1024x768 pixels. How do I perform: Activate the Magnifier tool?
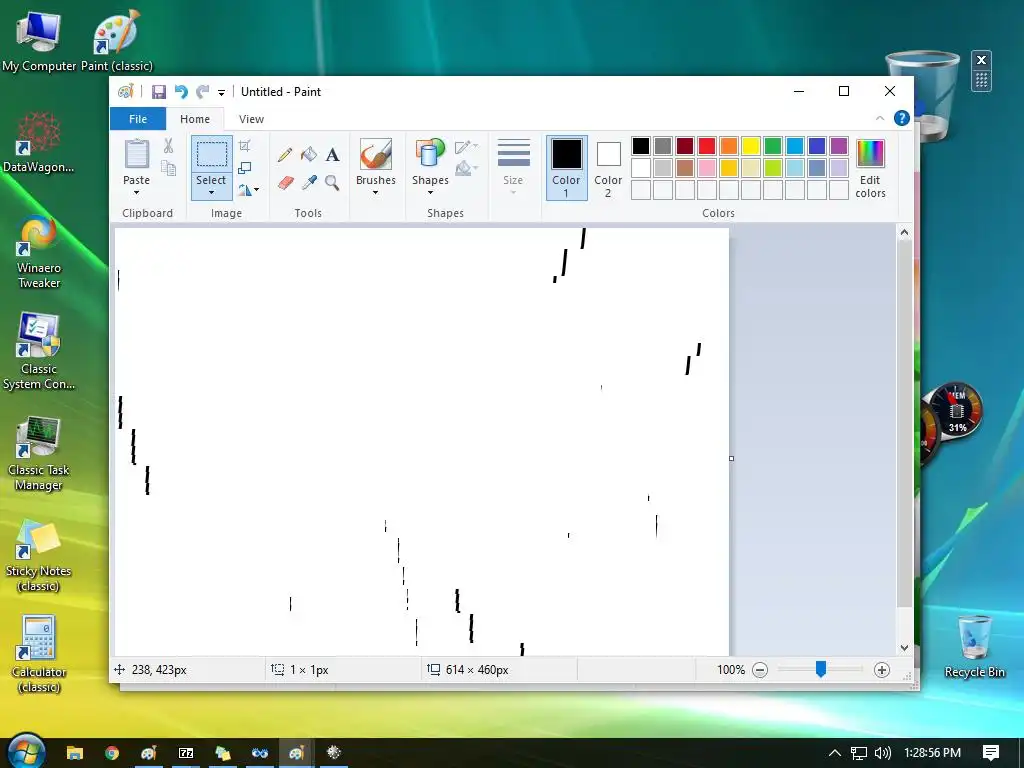tap(332, 182)
